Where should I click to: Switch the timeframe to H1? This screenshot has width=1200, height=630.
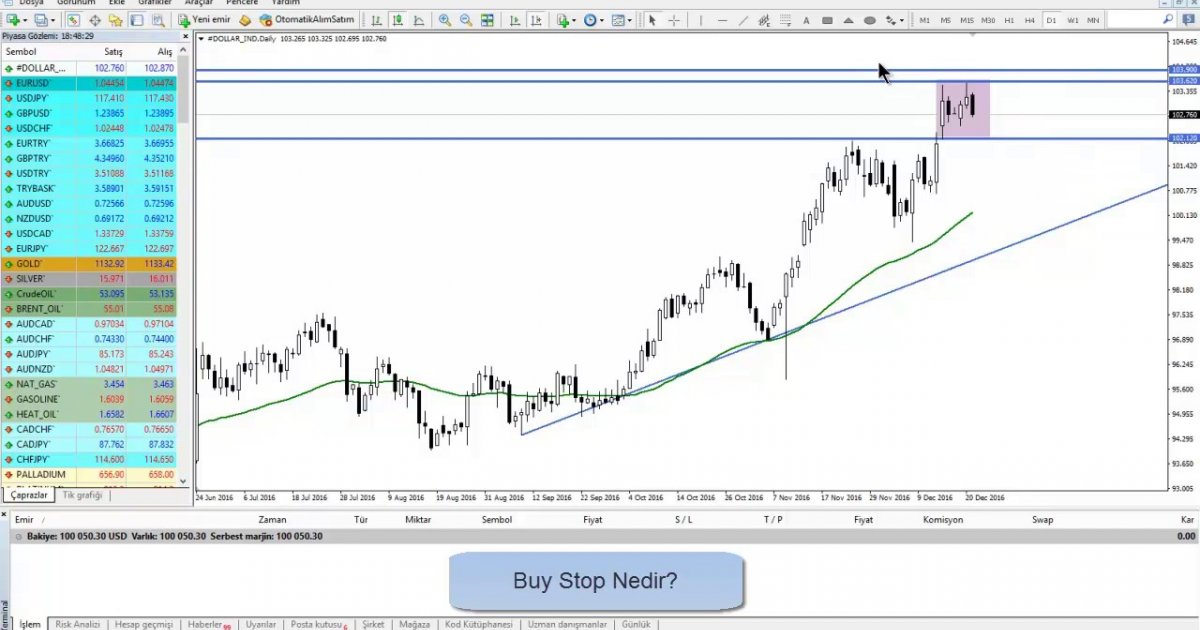point(1010,20)
